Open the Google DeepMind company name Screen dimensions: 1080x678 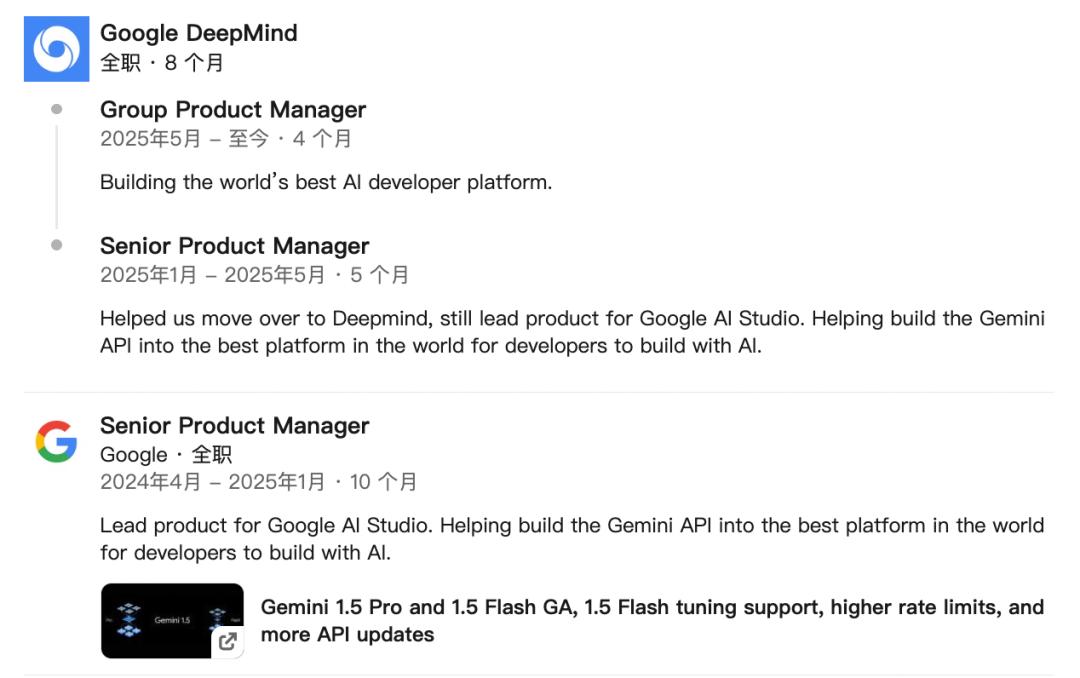pos(198,33)
